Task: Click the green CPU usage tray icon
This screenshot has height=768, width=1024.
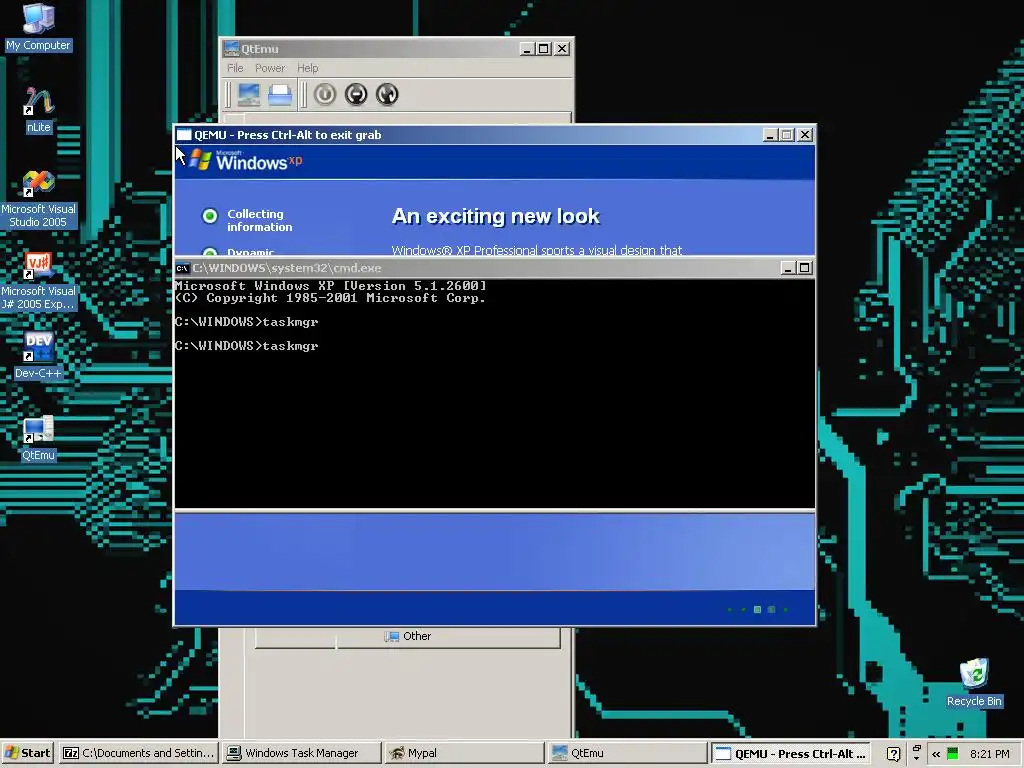Action: point(953,754)
